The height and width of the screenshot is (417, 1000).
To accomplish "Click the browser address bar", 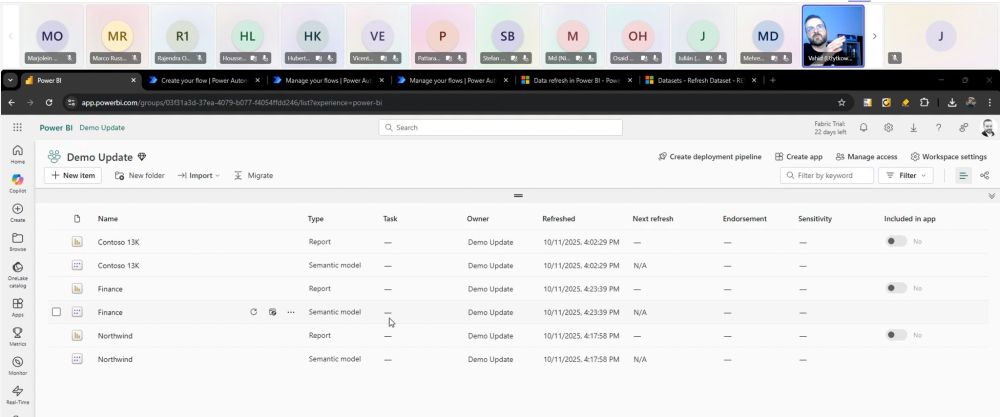I will [446, 102].
